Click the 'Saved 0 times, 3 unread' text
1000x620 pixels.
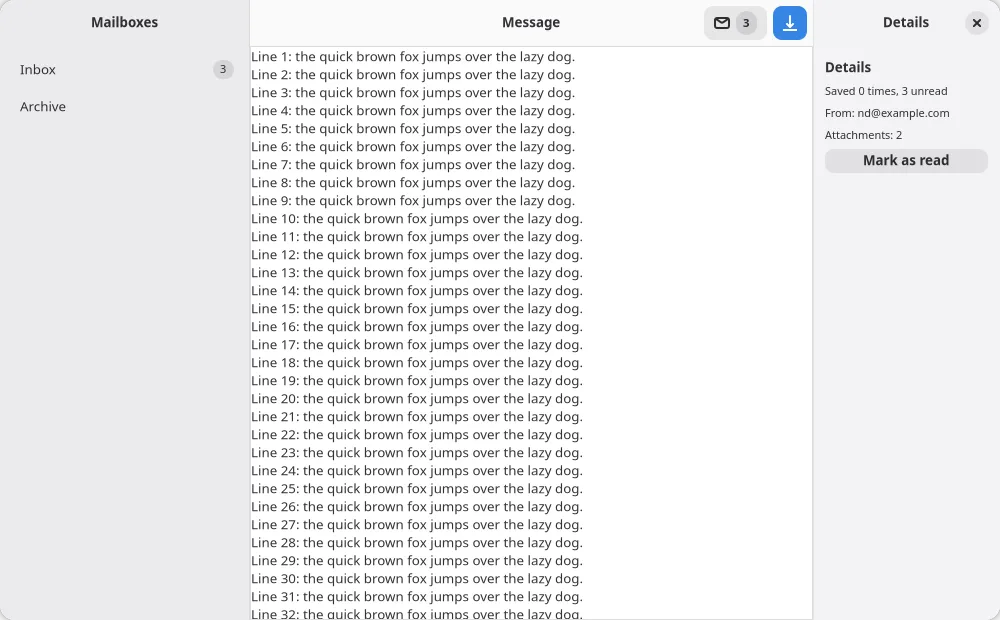tap(886, 91)
